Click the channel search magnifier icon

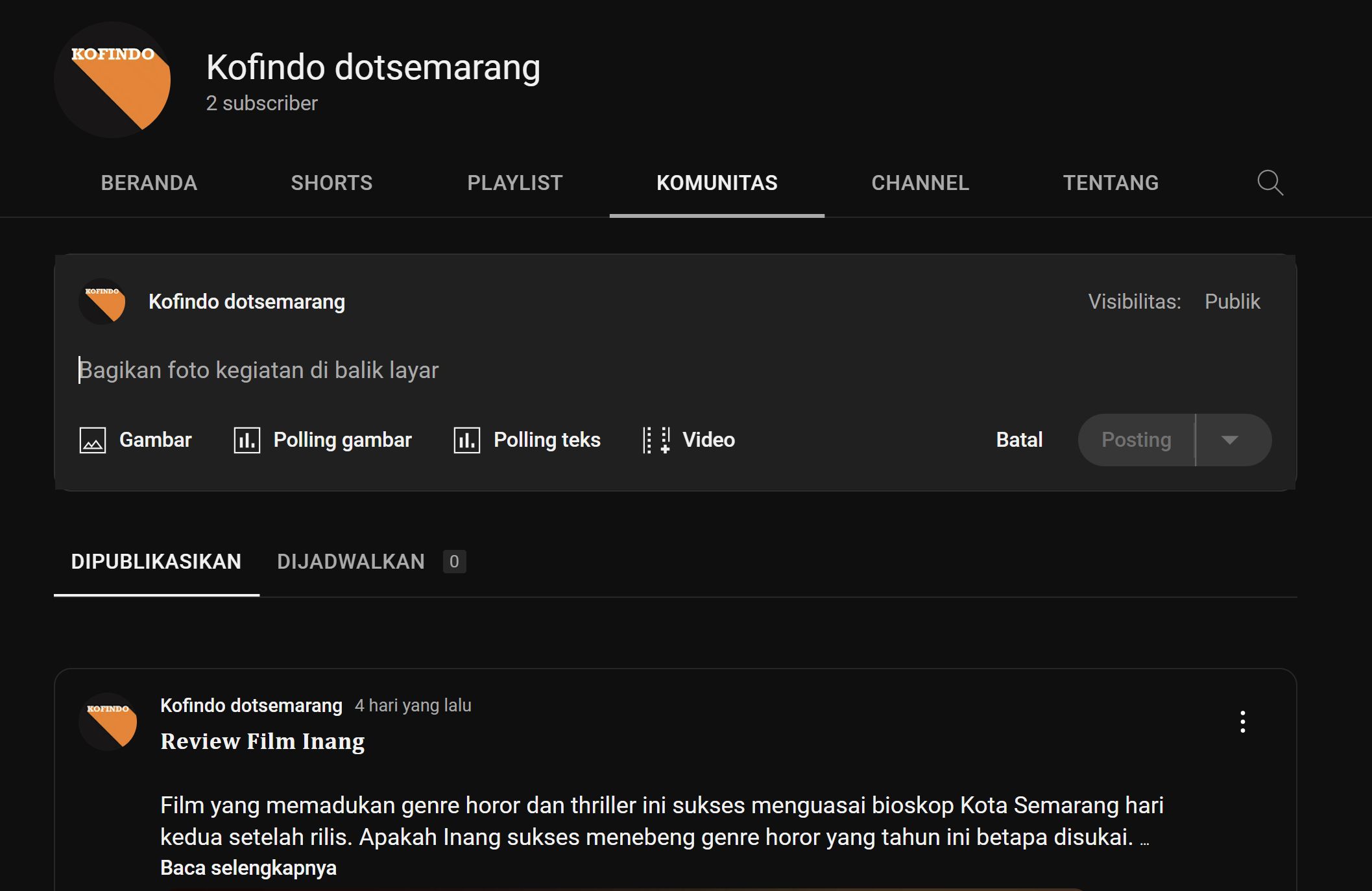1270,183
